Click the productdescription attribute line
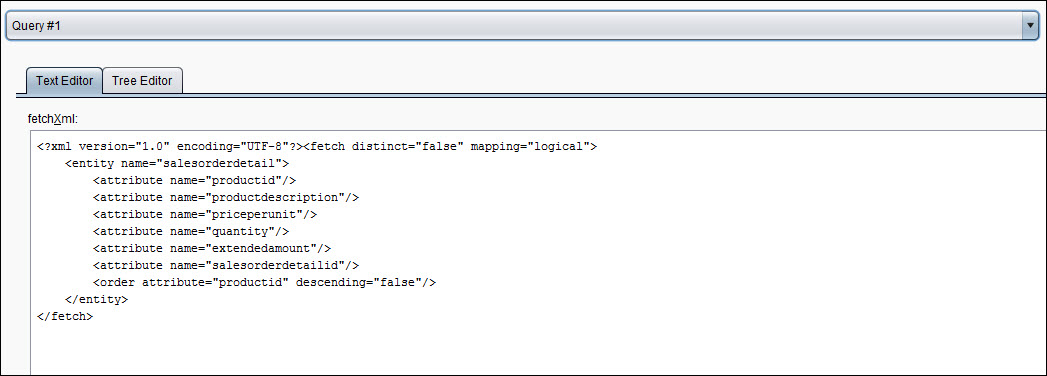Screen dimensions: 1047x376 coord(226,197)
